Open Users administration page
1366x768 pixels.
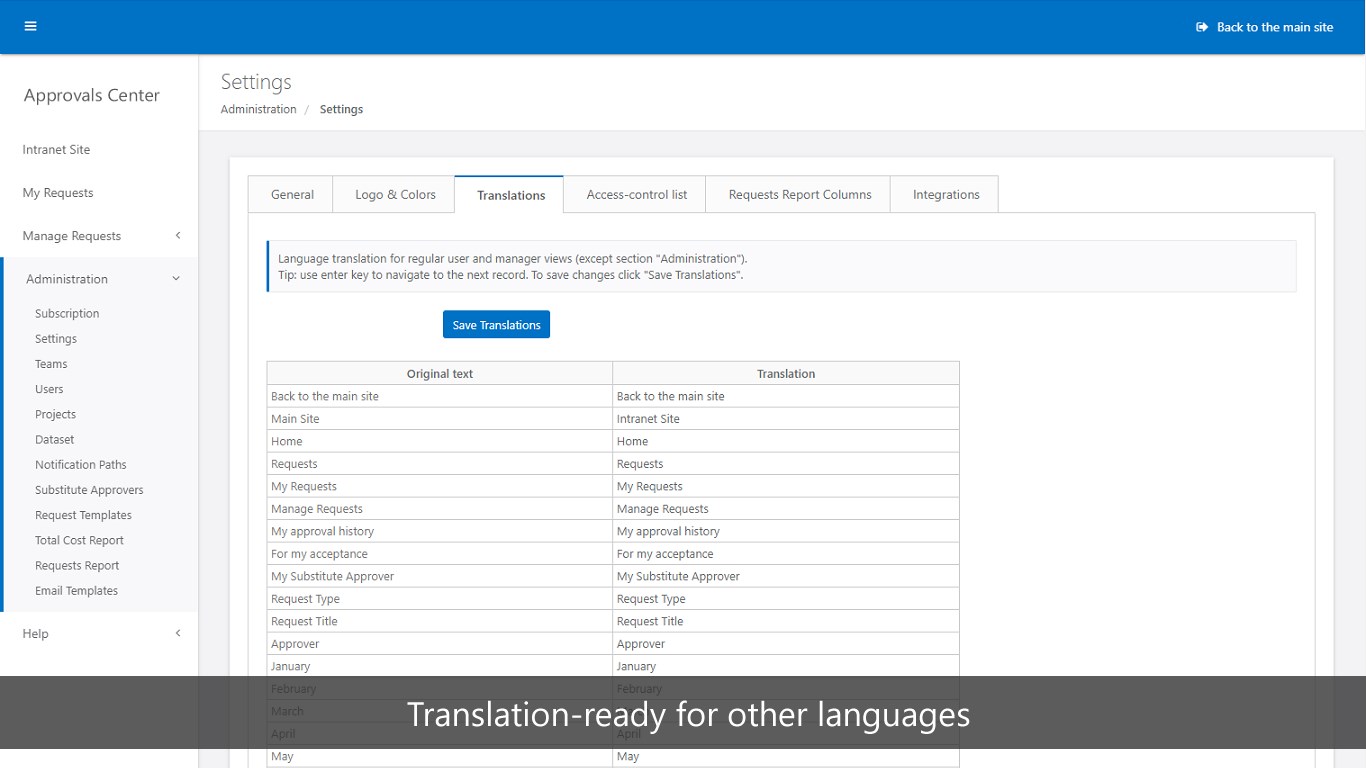click(49, 389)
